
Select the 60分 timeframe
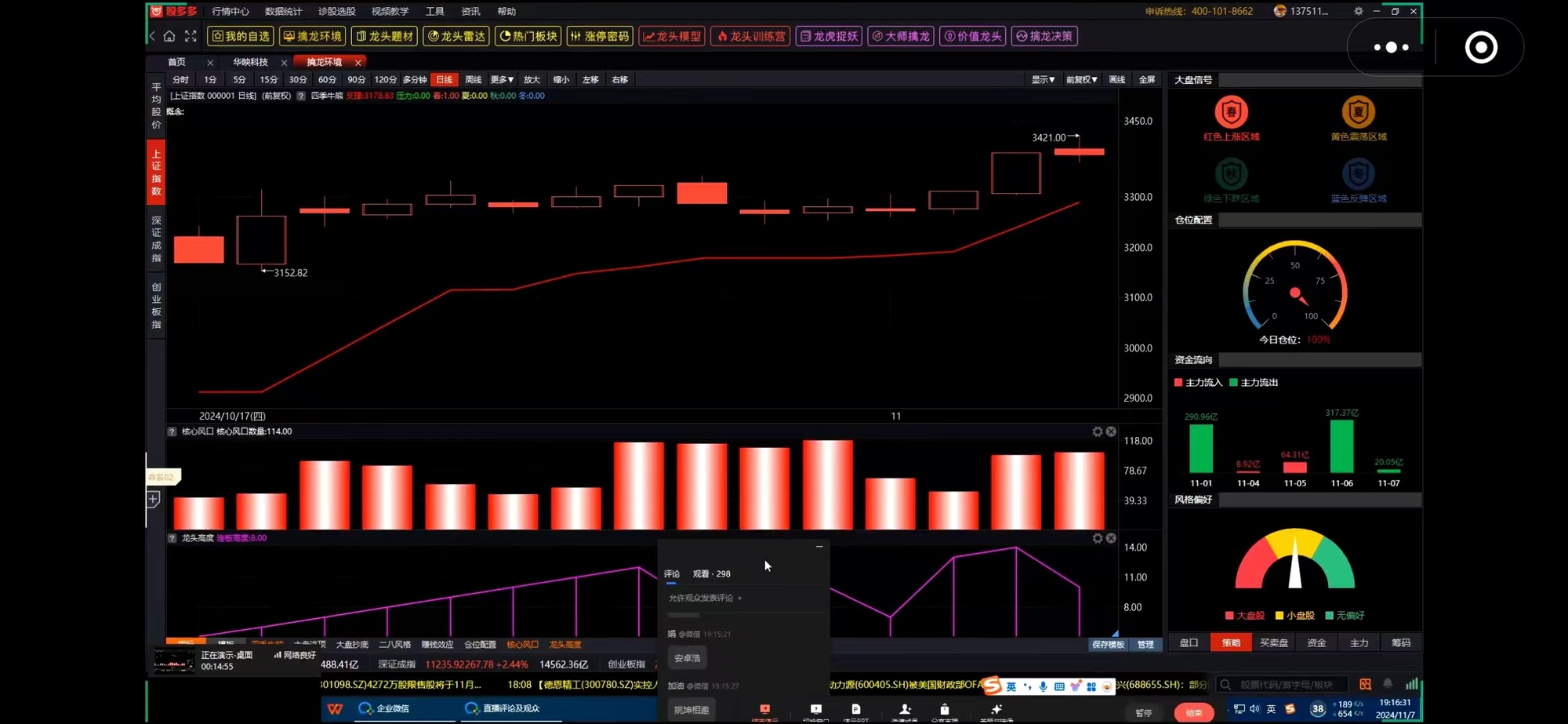tap(327, 80)
